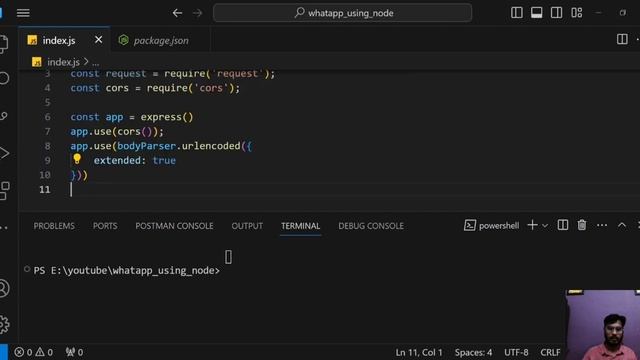
Task: Open the package.json tab
Action: pyautogui.click(x=161, y=40)
